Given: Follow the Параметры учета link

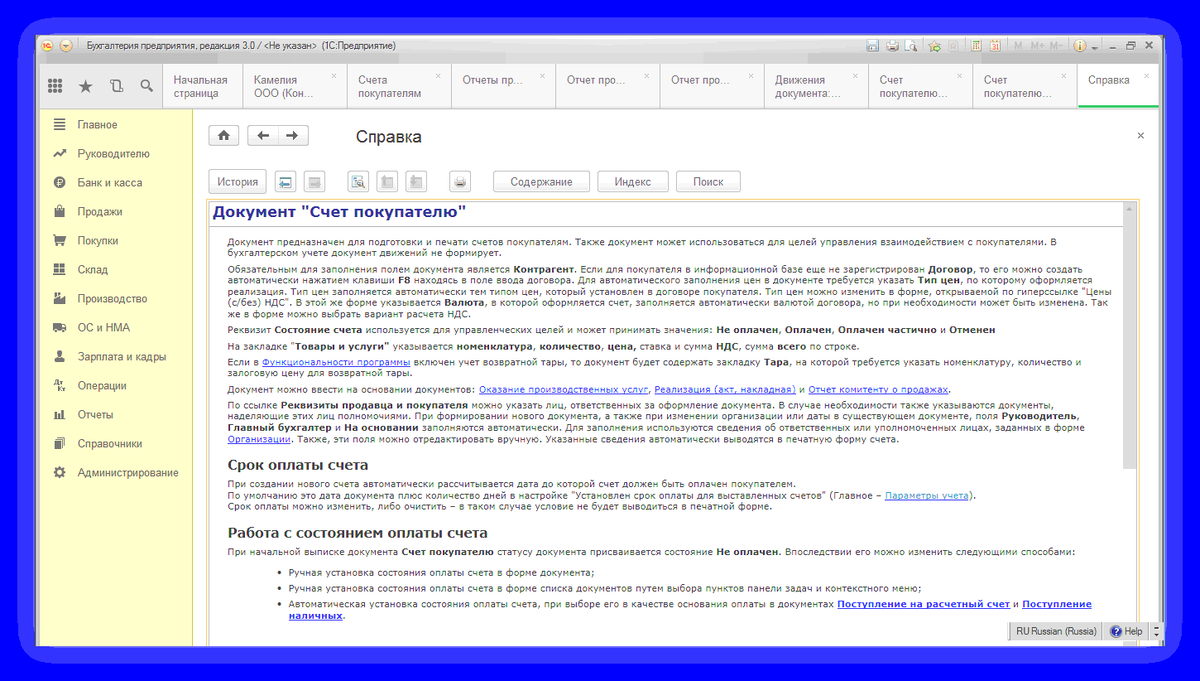Looking at the screenshot, I should [x=927, y=495].
